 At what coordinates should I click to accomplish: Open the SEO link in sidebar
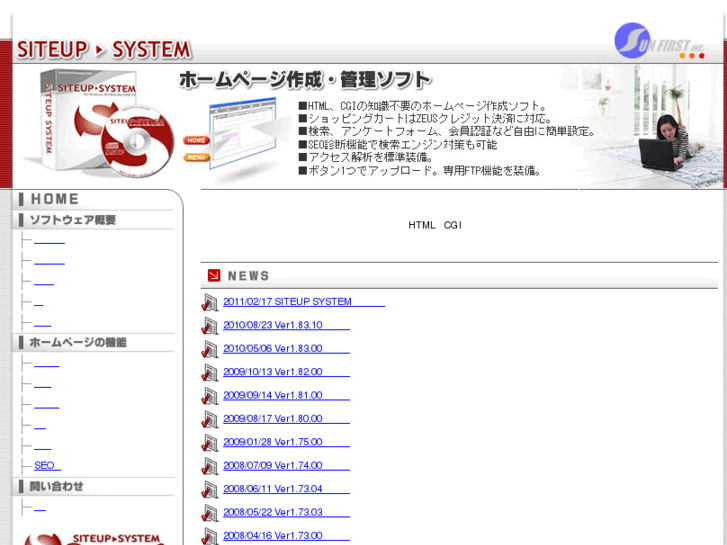point(47,465)
